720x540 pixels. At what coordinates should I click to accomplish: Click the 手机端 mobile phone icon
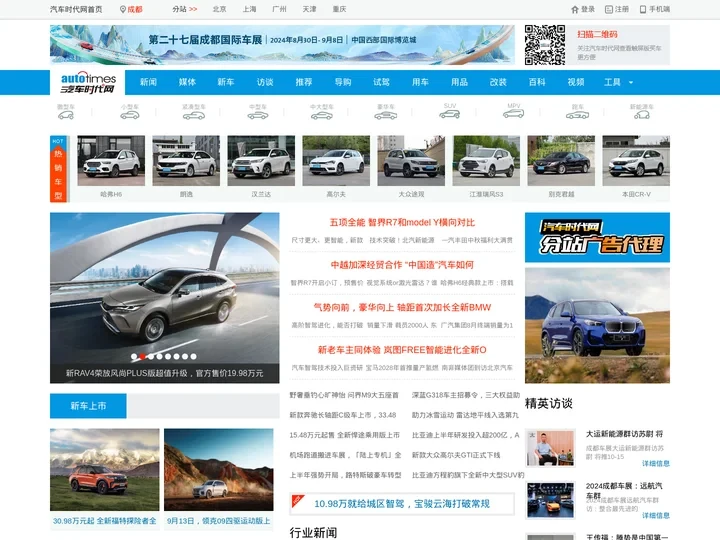[x=643, y=9]
